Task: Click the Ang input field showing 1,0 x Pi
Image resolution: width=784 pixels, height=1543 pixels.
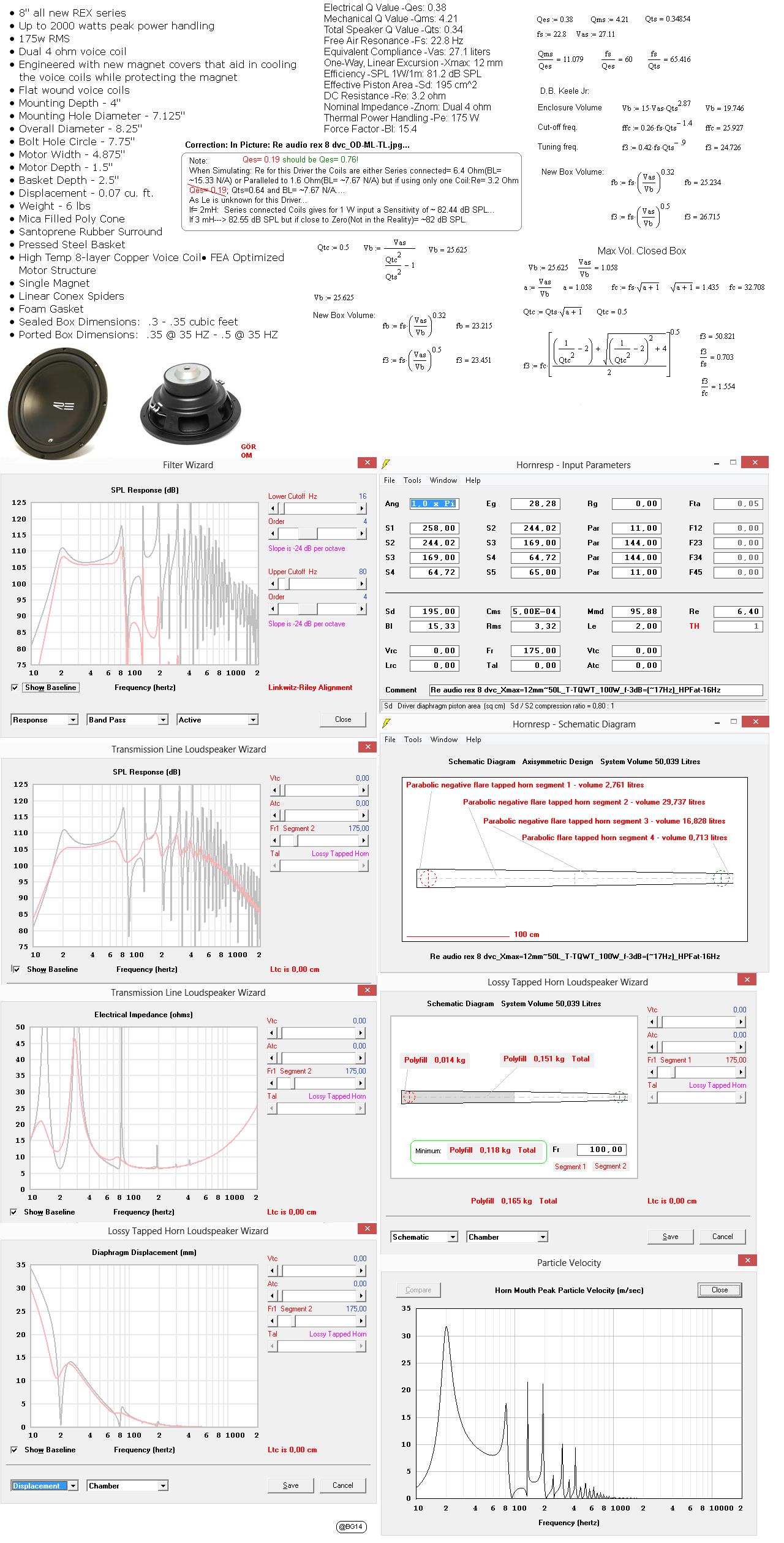Action: (434, 504)
